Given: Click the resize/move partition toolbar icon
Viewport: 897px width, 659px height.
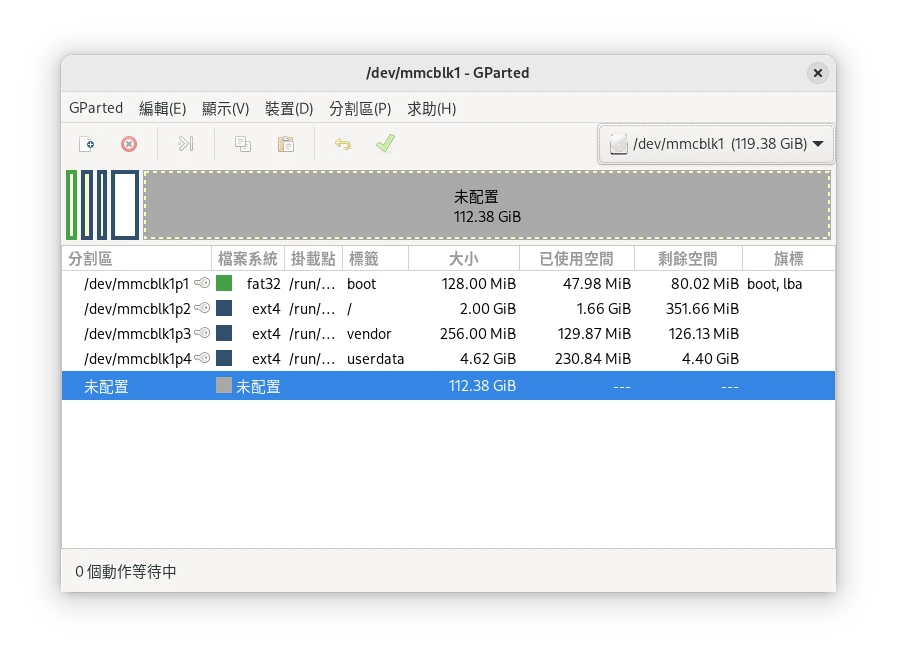Looking at the screenshot, I should tap(185, 144).
